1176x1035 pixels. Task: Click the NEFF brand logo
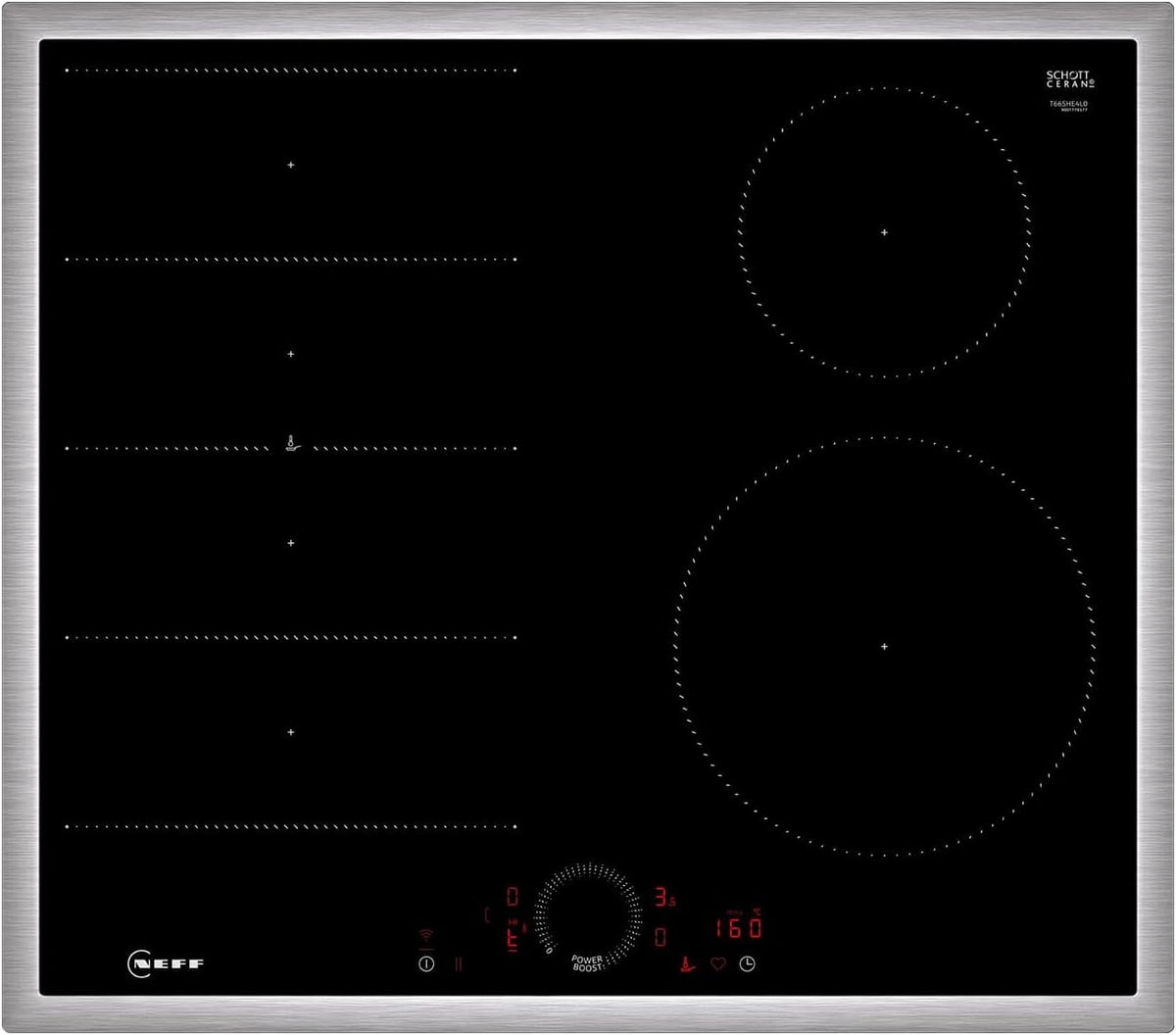tap(167, 963)
